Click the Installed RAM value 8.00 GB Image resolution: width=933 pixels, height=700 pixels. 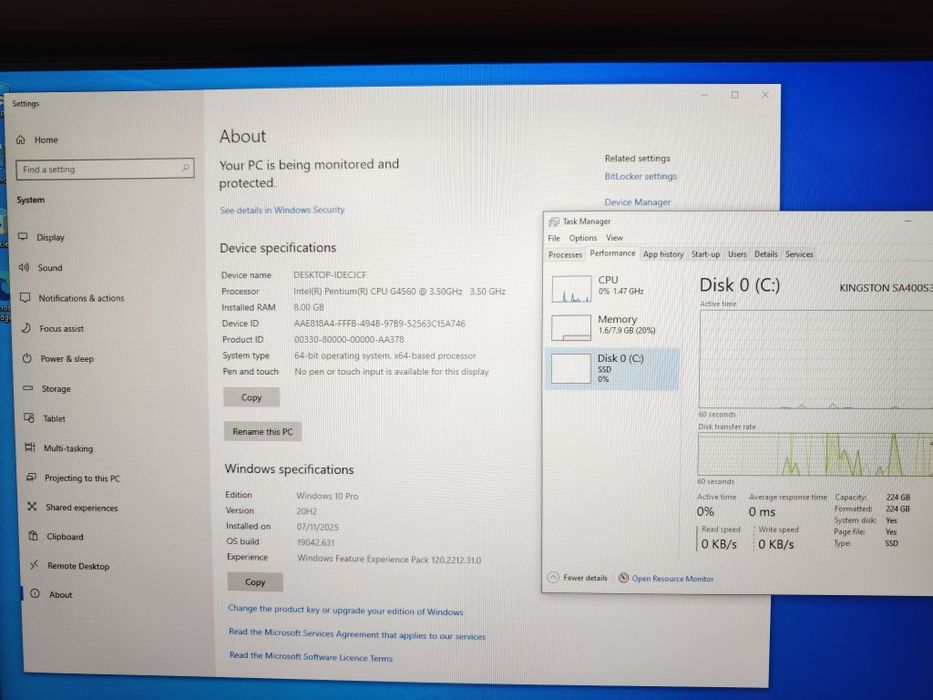[308, 307]
